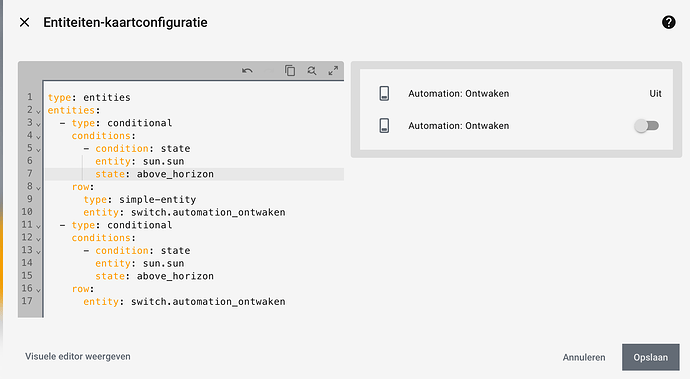The image size is (690, 379).
Task: Open find and replace in editor
Action: coord(312,70)
